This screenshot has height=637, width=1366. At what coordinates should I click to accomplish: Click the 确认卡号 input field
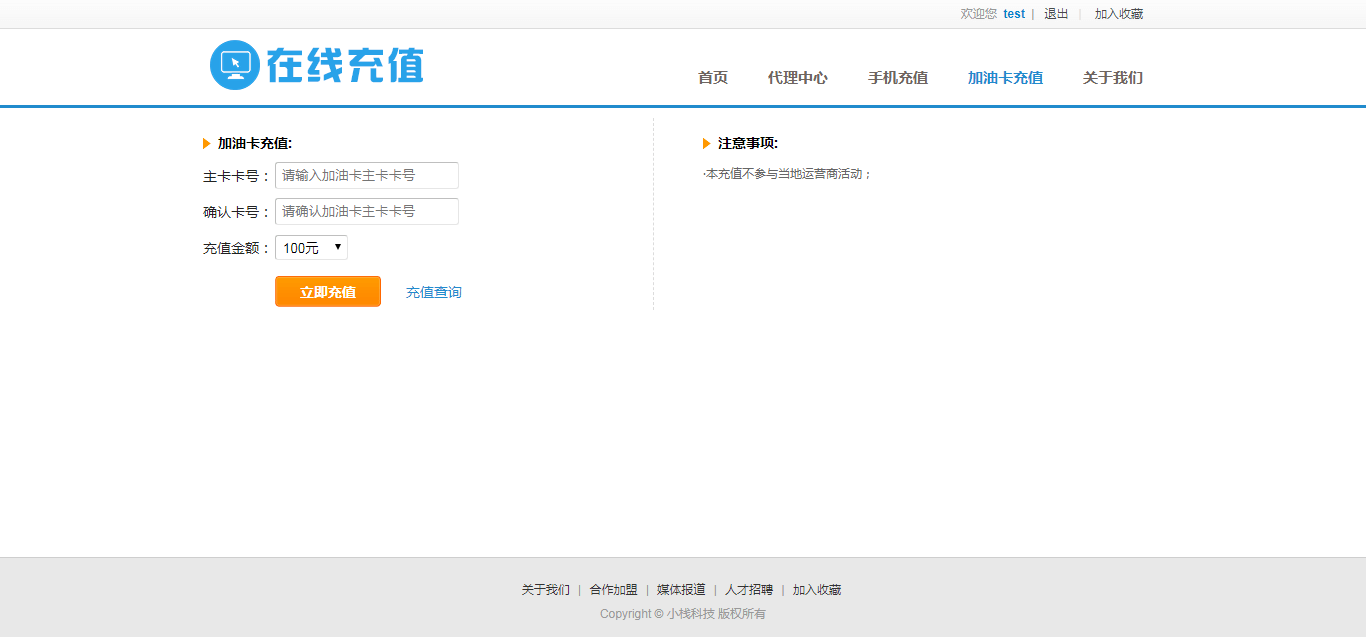(x=366, y=211)
